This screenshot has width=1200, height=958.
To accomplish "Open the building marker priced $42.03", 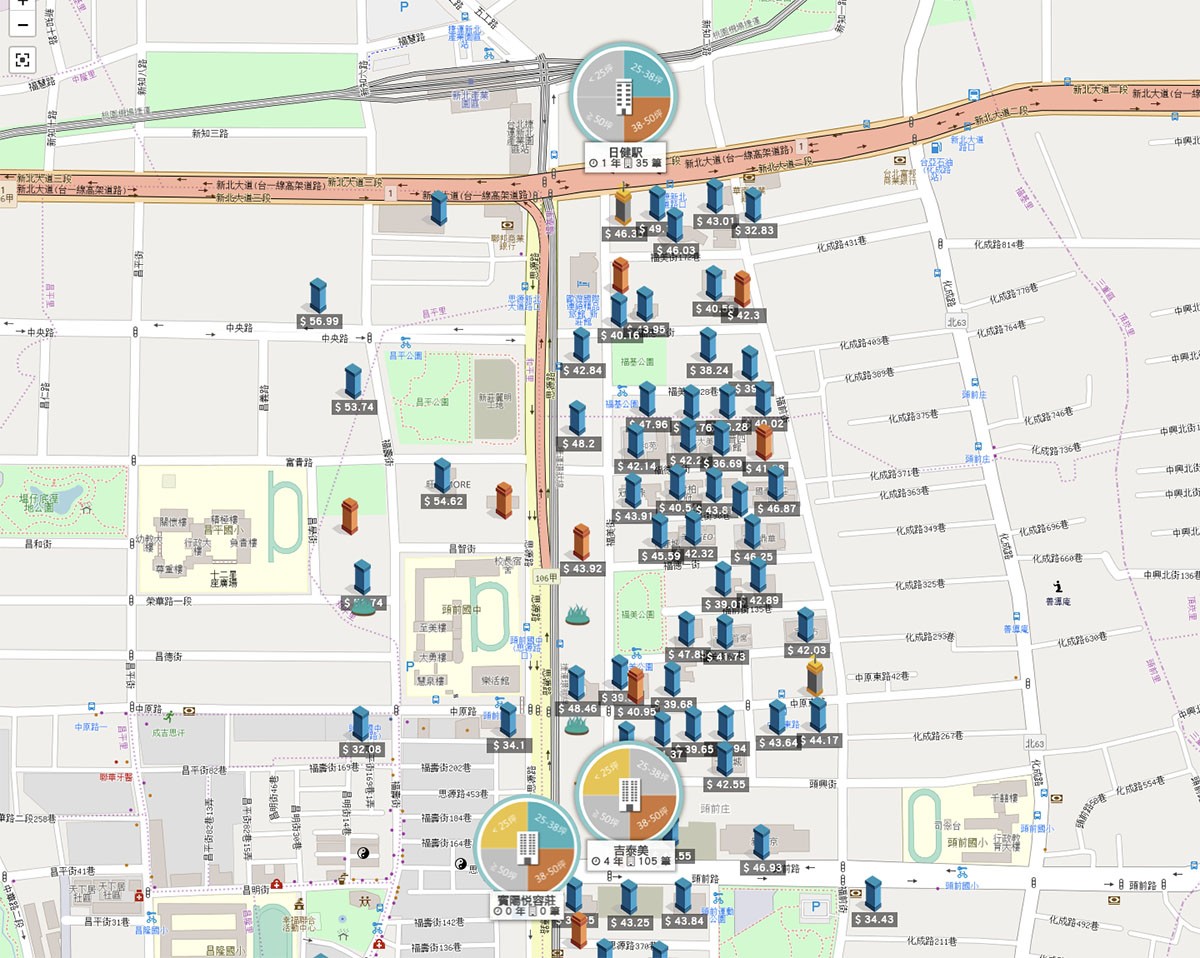I will 806,626.
